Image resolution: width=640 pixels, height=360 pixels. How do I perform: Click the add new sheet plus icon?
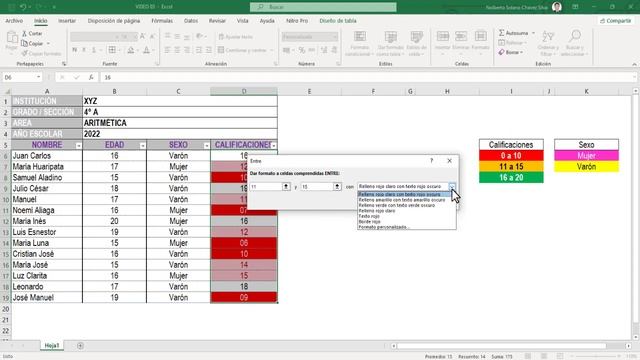click(80, 346)
